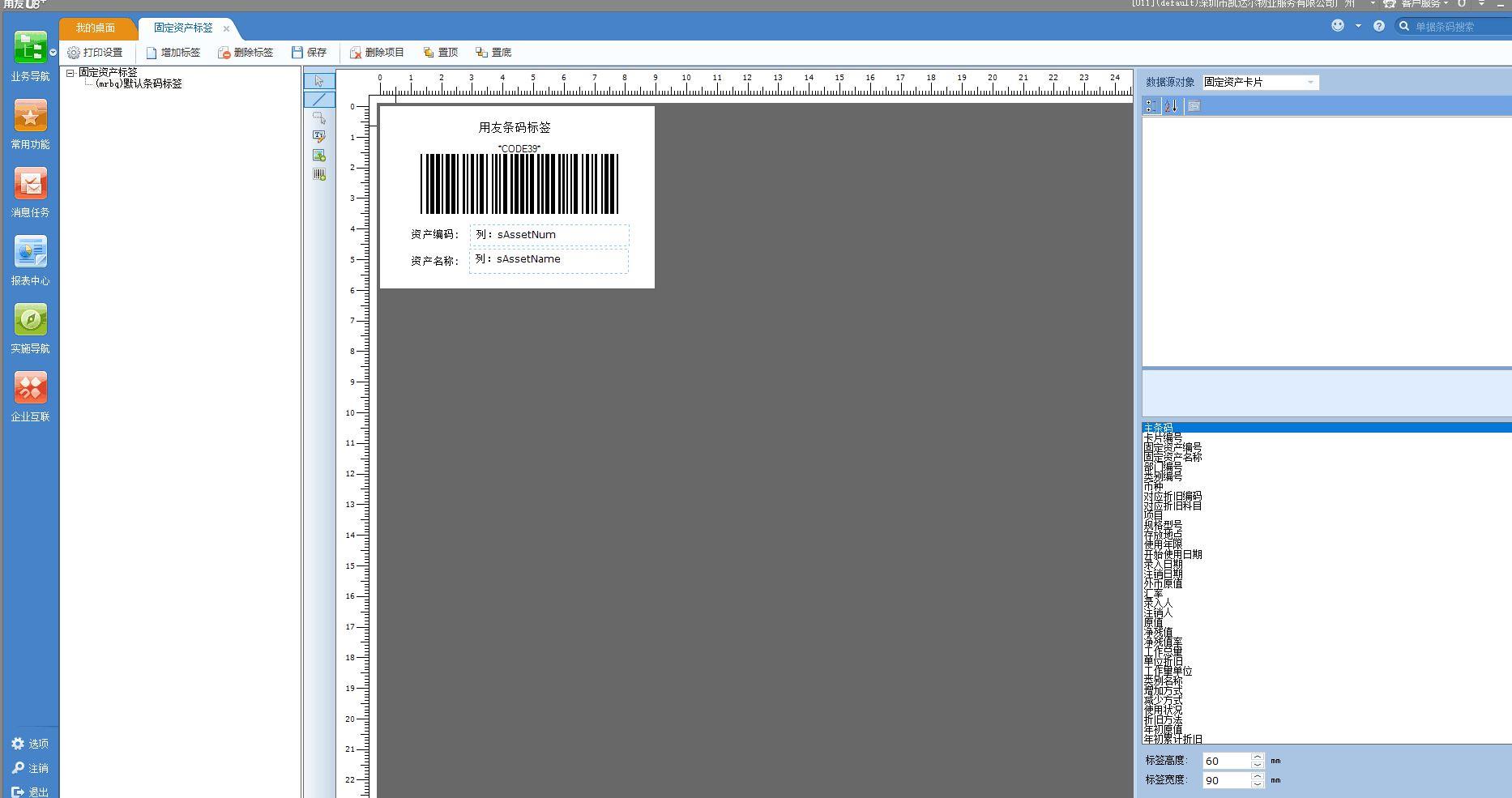
Task: Open 打印设置 print settings
Action: (x=95, y=53)
